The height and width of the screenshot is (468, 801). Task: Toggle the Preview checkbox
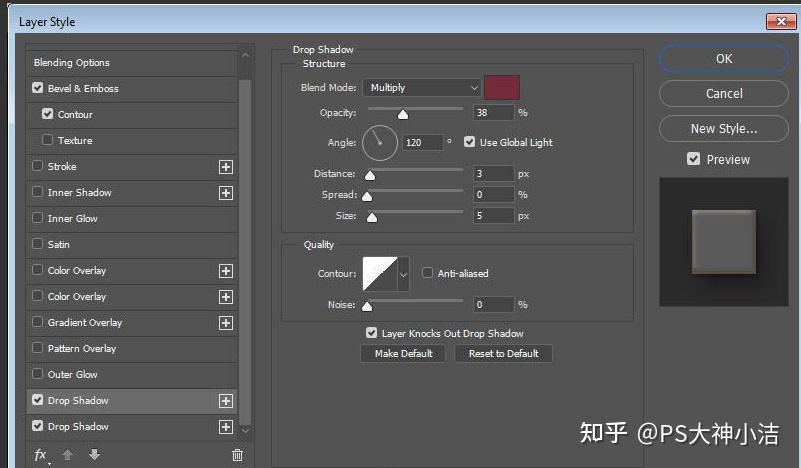click(693, 159)
